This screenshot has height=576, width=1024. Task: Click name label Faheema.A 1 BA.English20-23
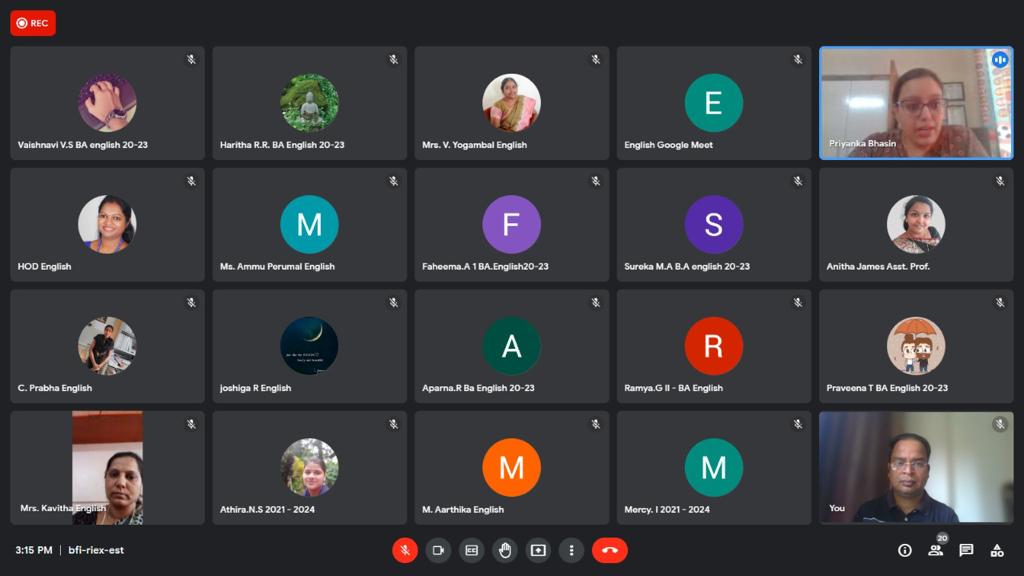click(485, 266)
